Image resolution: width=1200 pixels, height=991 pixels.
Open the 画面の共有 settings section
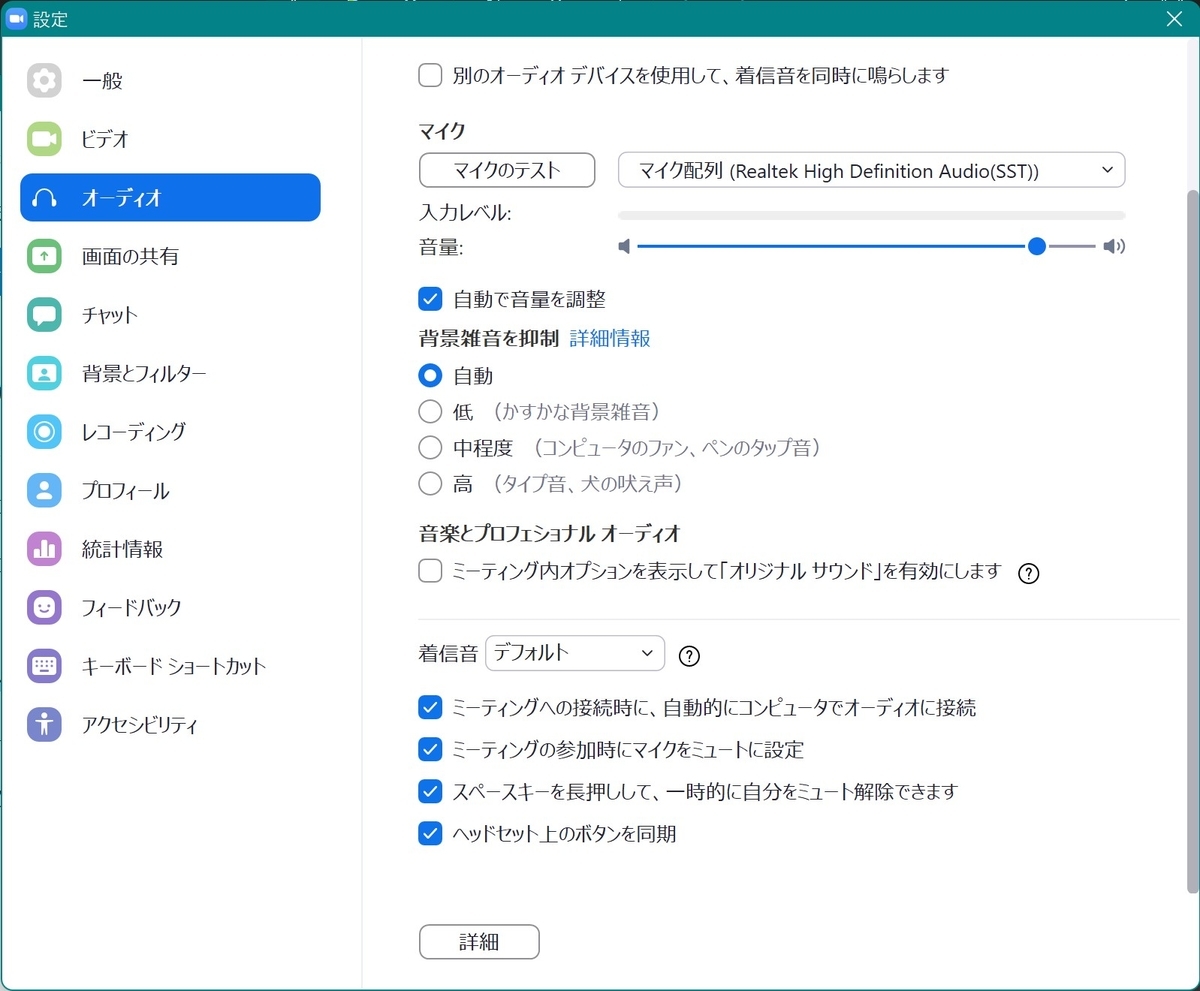pyautogui.click(x=46, y=256)
